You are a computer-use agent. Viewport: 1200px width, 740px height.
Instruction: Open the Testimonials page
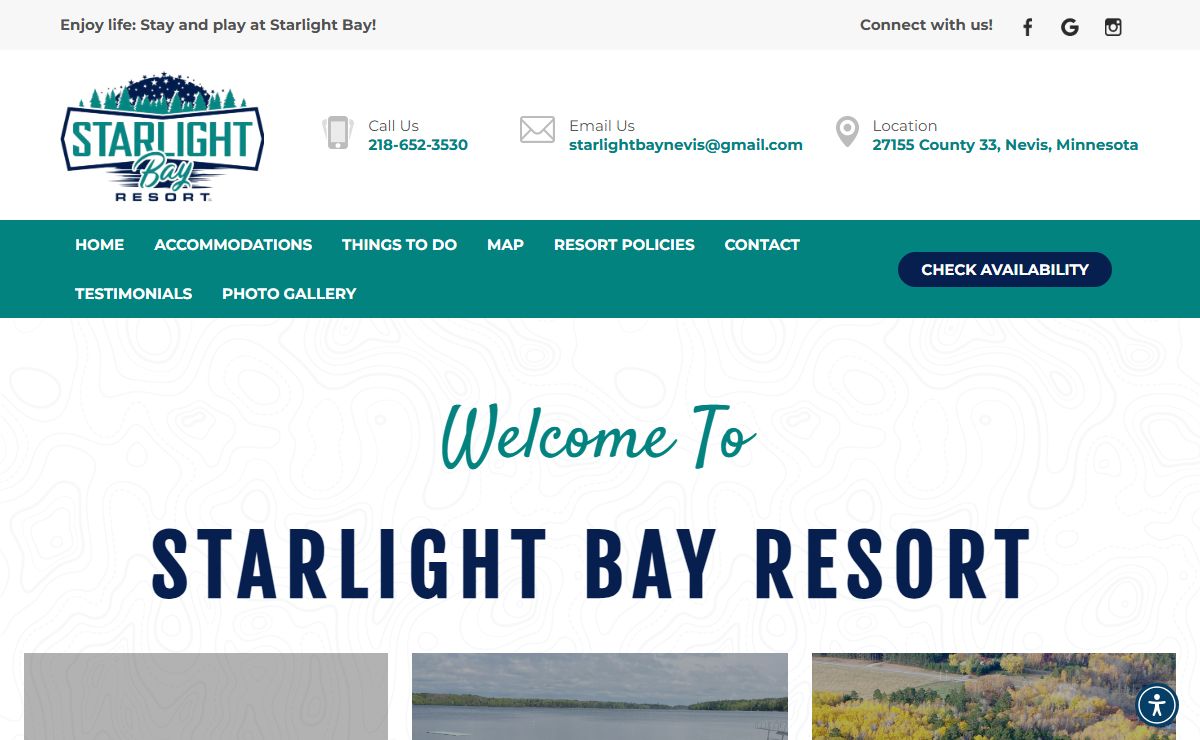133,294
